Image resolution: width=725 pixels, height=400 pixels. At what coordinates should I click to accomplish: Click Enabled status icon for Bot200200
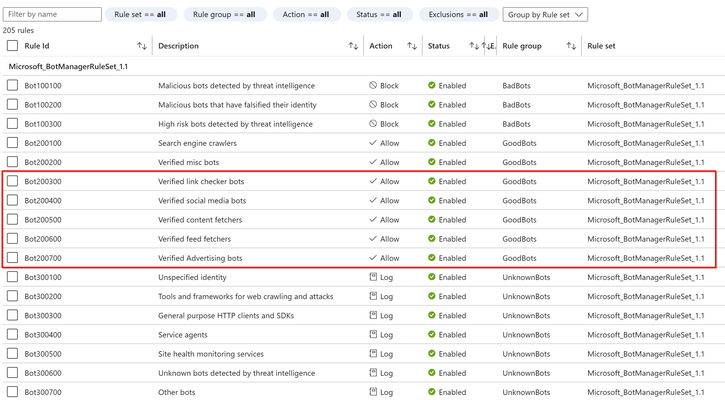[432, 162]
